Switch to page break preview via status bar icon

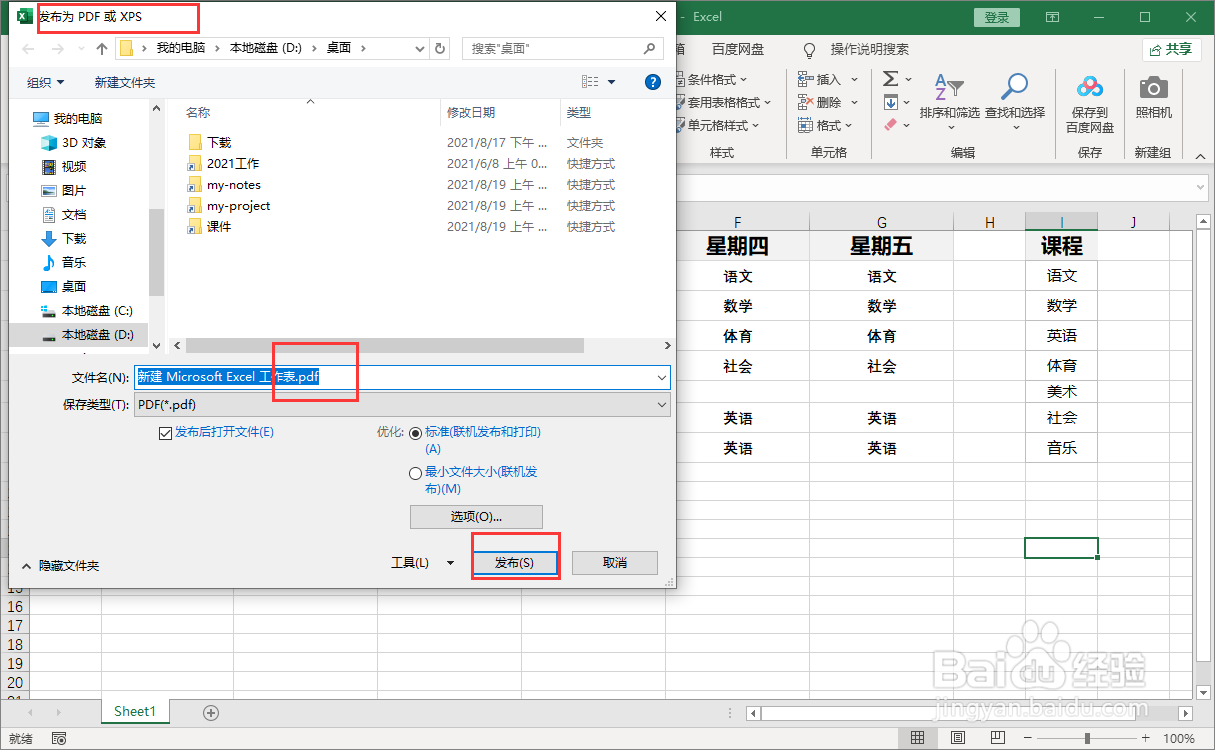click(998, 737)
